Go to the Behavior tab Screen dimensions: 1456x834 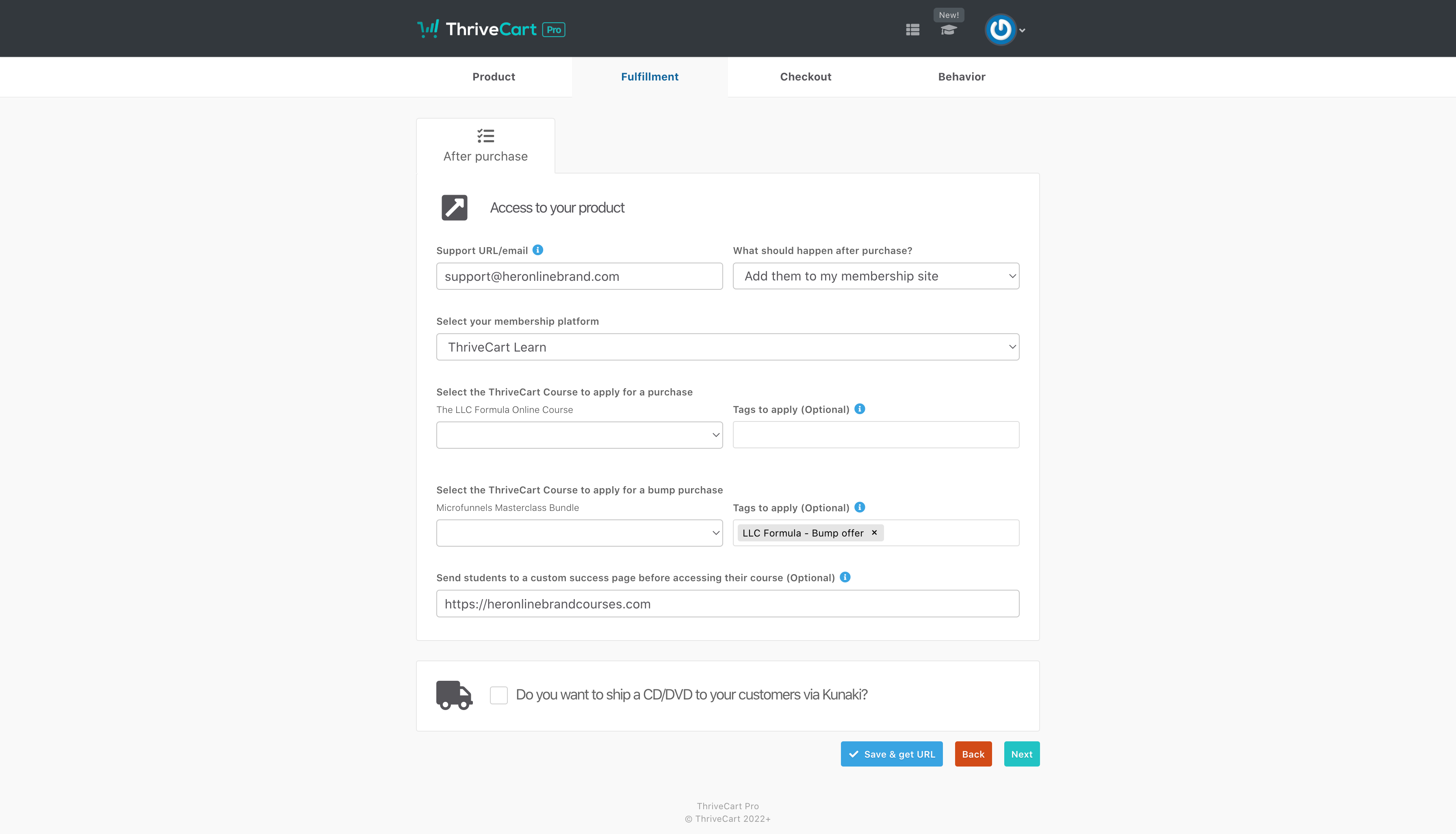961,77
